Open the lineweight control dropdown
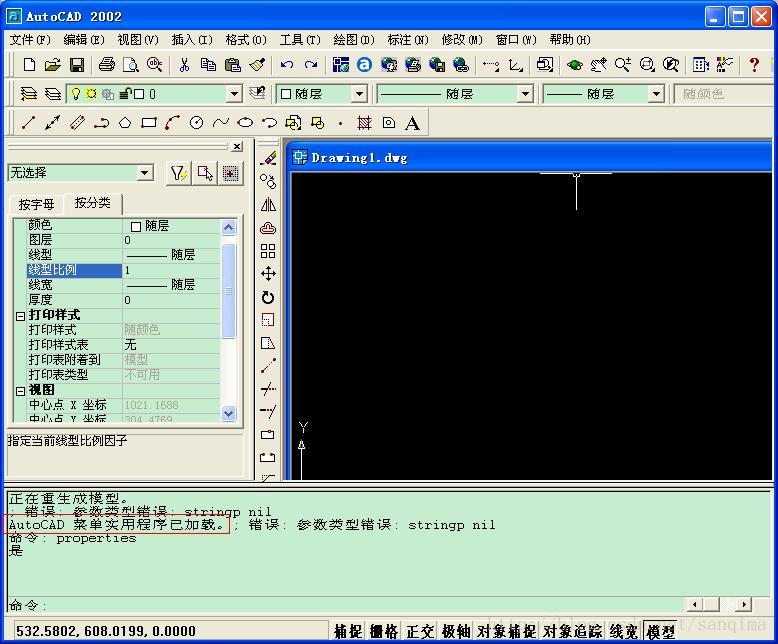The height and width of the screenshot is (644, 778). point(656,94)
